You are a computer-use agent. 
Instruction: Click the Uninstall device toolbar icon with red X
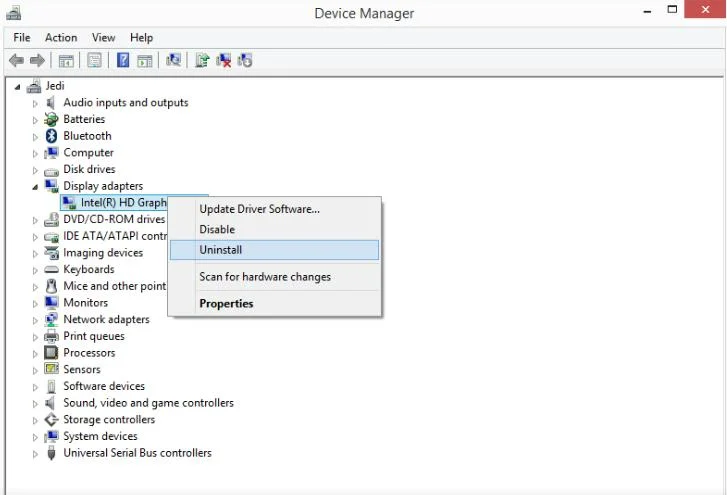click(223, 60)
